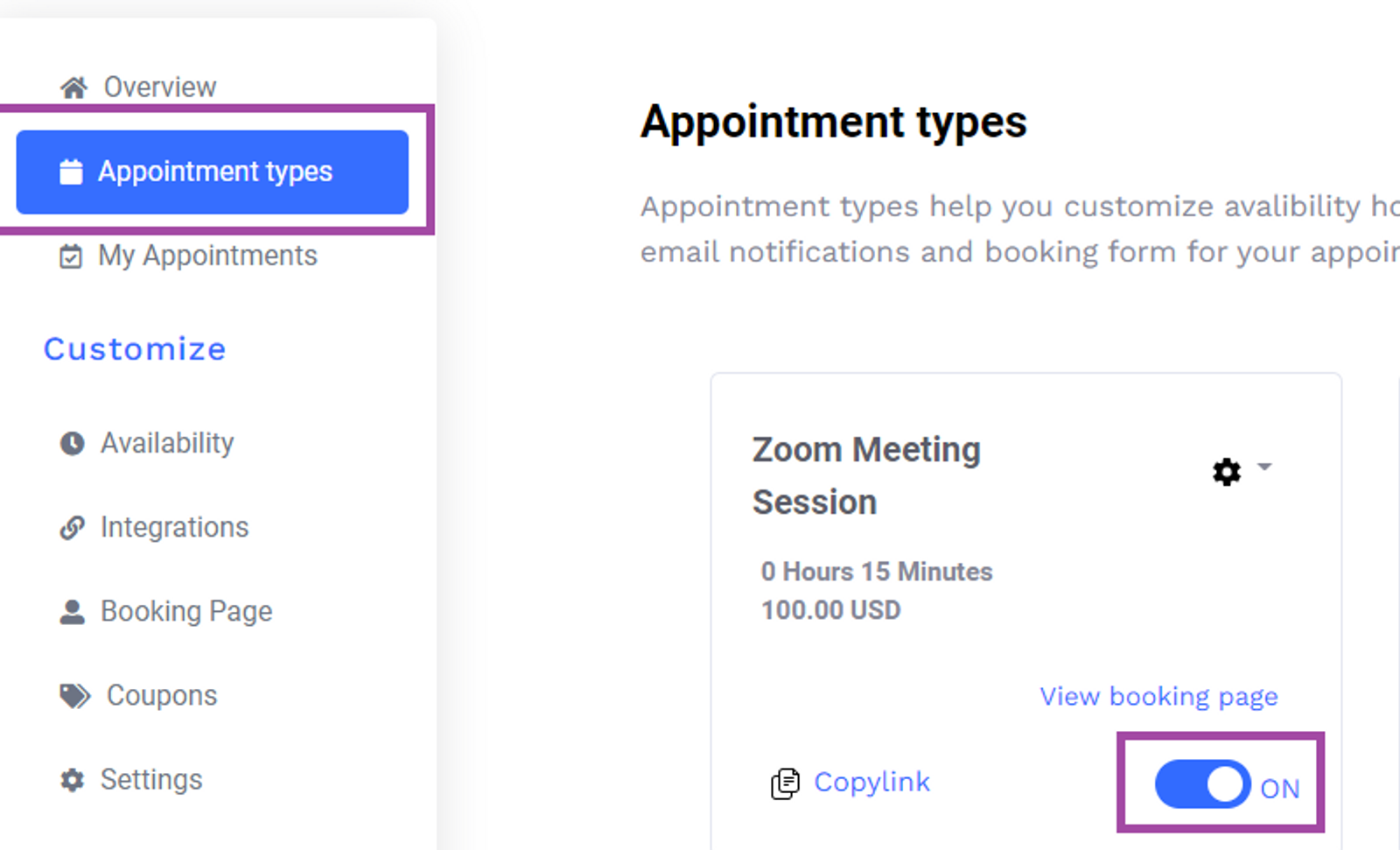Open the Availability page
The image size is (1400, 850).
pos(167,444)
